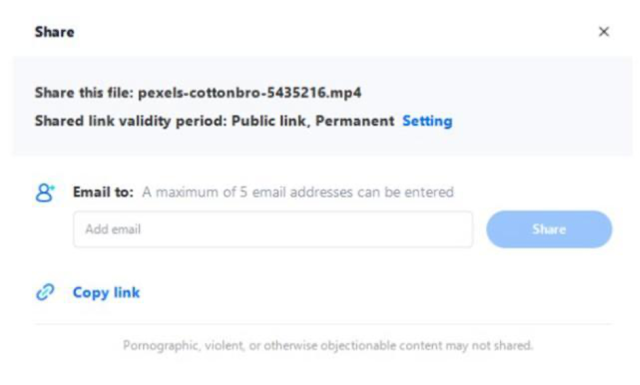Image resolution: width=640 pixels, height=385 pixels.
Task: Click the gray file info banner
Action: tap(322, 106)
